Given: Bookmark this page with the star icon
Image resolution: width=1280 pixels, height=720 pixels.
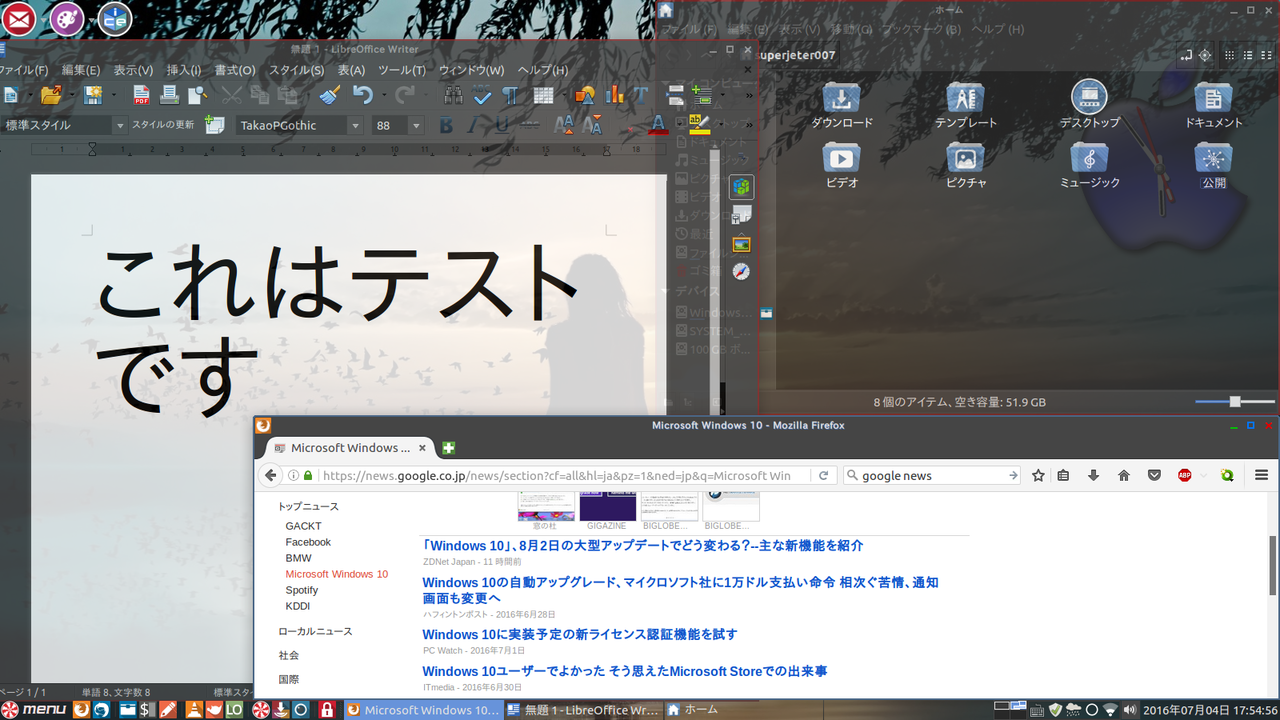Looking at the screenshot, I should point(1038,476).
